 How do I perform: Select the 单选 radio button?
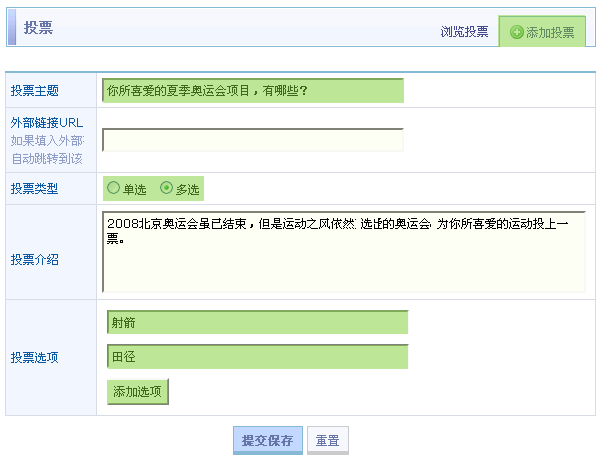point(113,188)
